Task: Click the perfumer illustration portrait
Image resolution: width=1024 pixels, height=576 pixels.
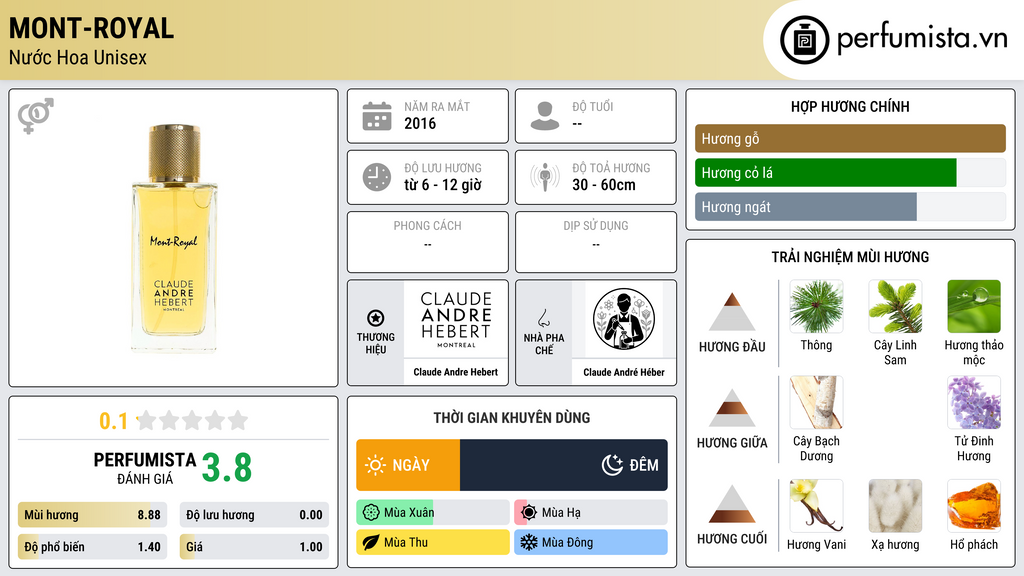Action: click(624, 319)
